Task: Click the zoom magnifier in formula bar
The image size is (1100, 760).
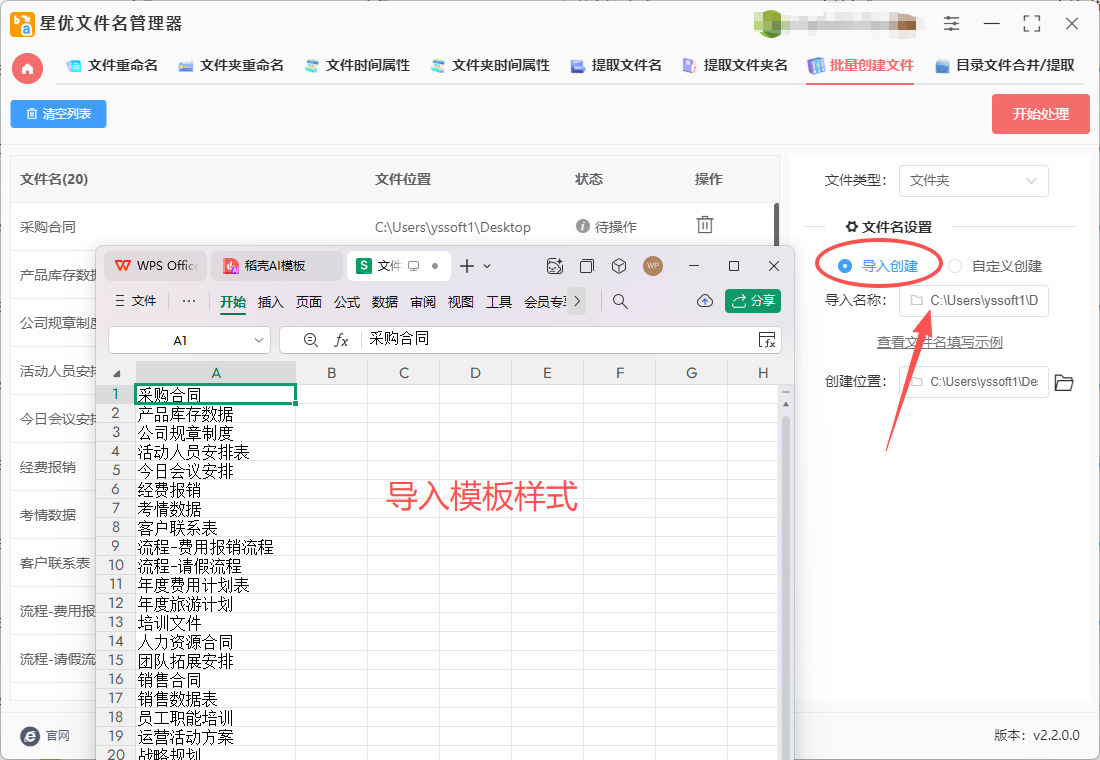Action: [x=311, y=340]
